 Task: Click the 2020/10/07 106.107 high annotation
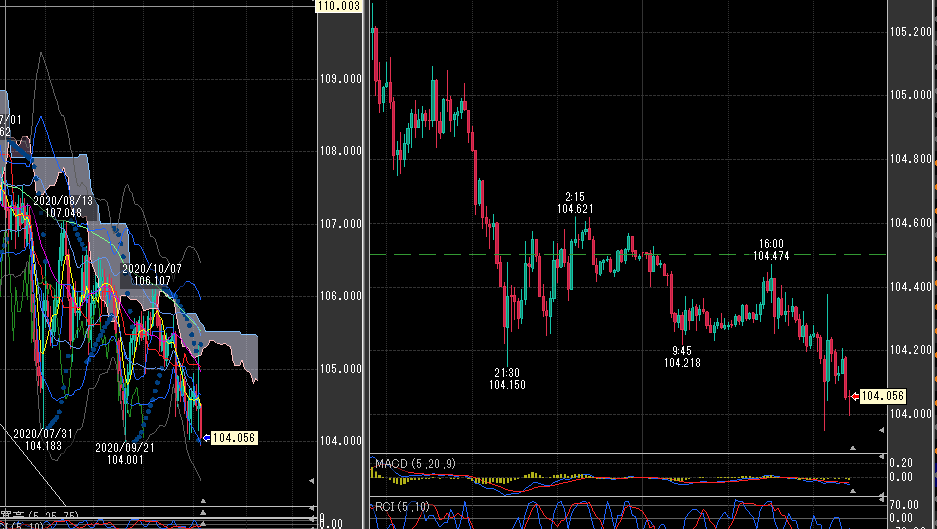coord(152,275)
